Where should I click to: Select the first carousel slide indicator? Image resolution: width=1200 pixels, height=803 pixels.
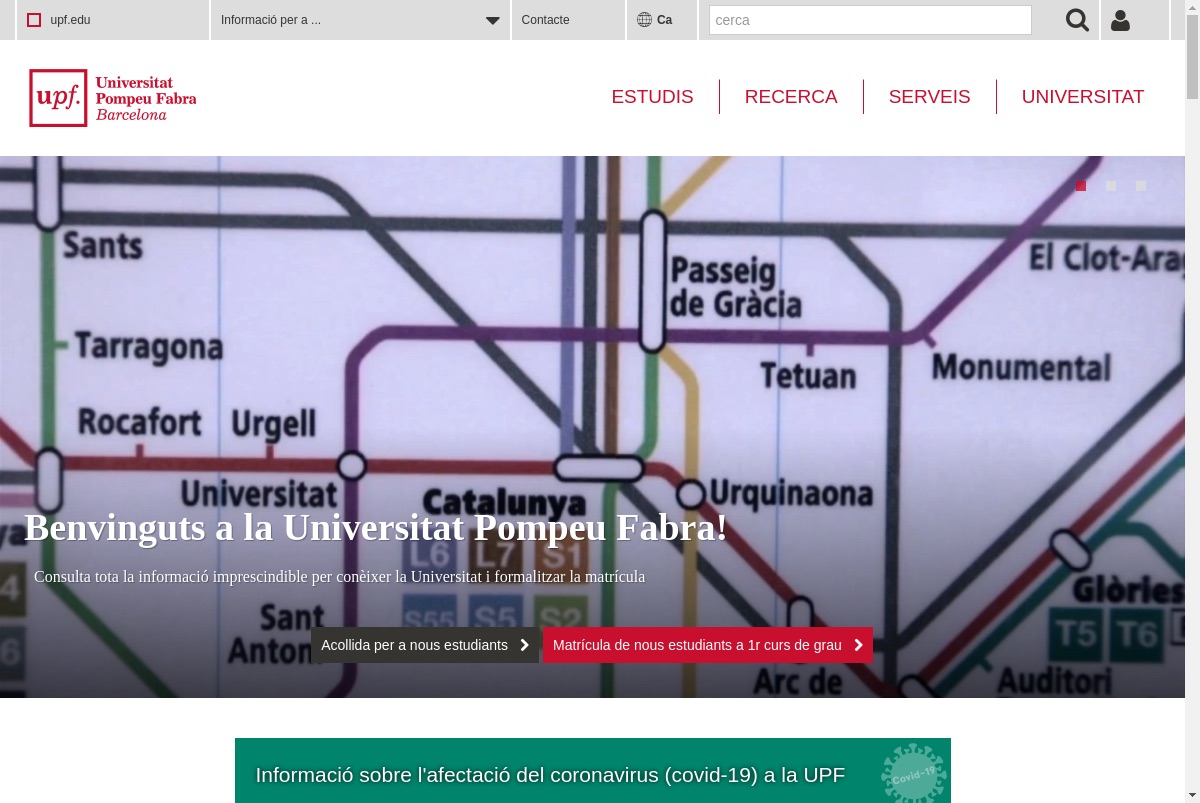[1081, 186]
